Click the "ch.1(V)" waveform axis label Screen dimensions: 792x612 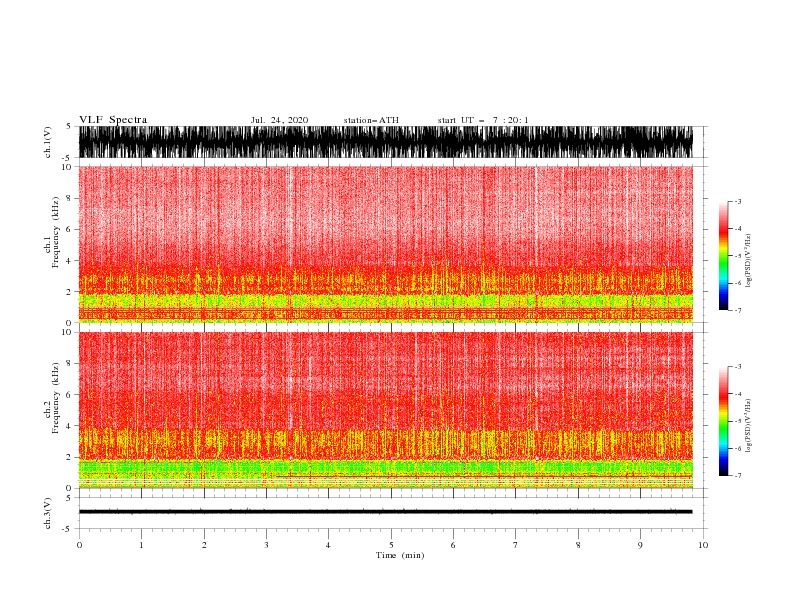48,142
